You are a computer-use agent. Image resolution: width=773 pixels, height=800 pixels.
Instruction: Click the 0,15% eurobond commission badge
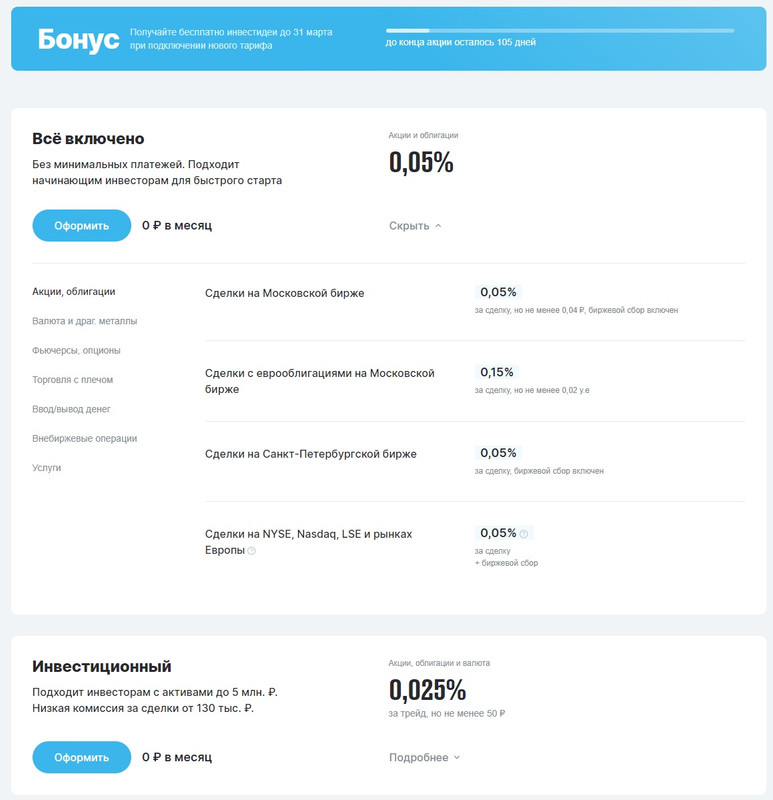[x=496, y=372]
